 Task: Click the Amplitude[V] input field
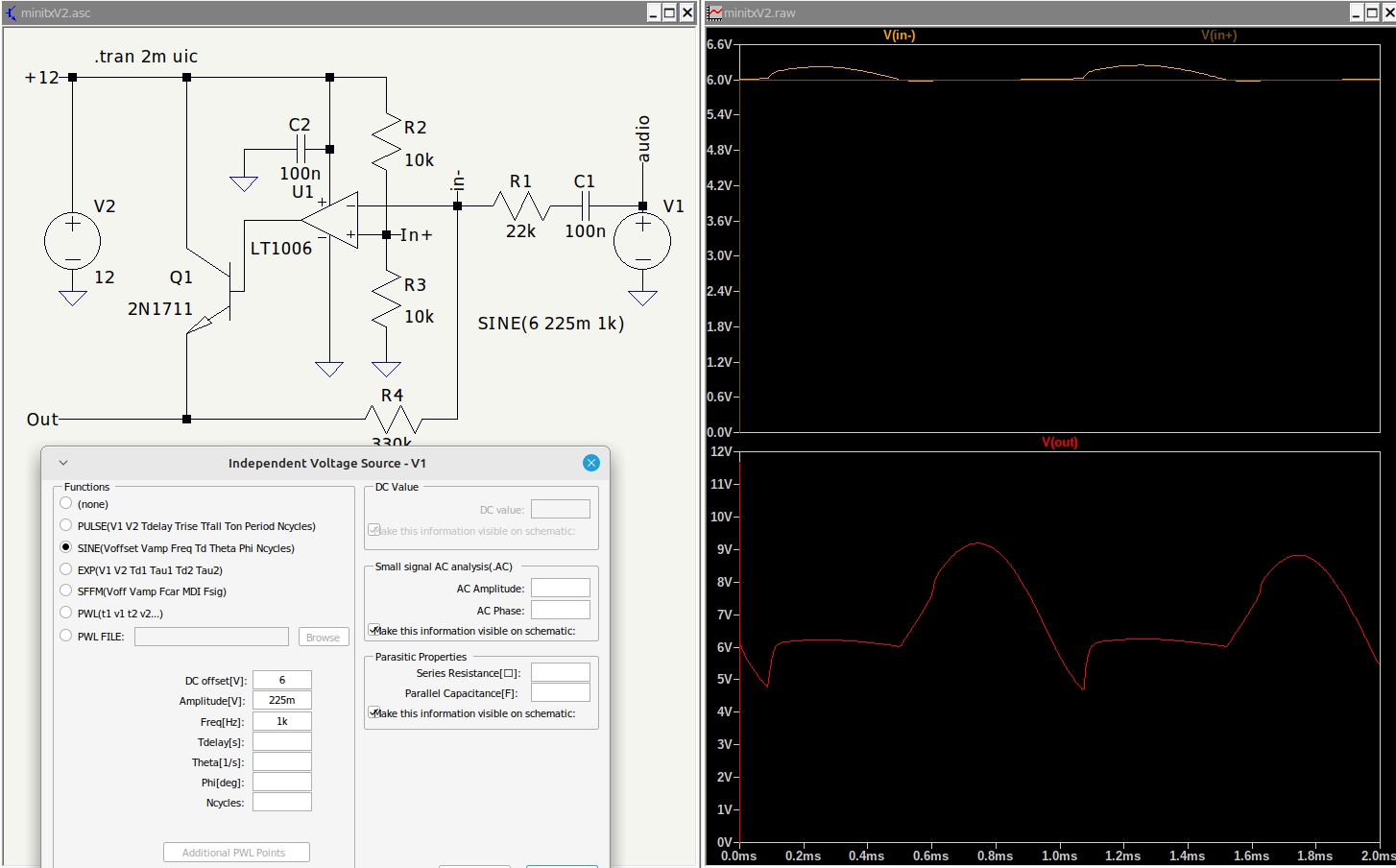point(282,701)
